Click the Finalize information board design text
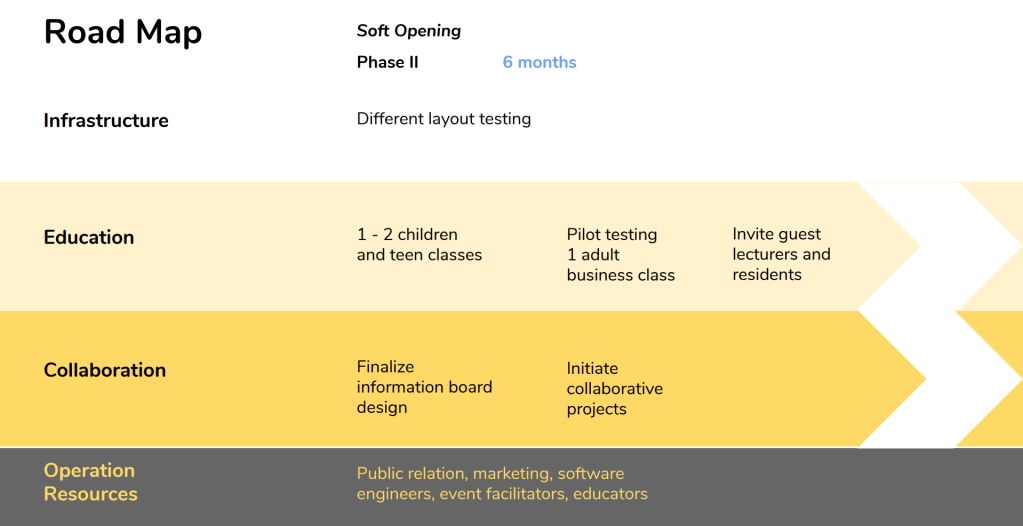Screen dimensions: 1023x526 click(x=424, y=387)
